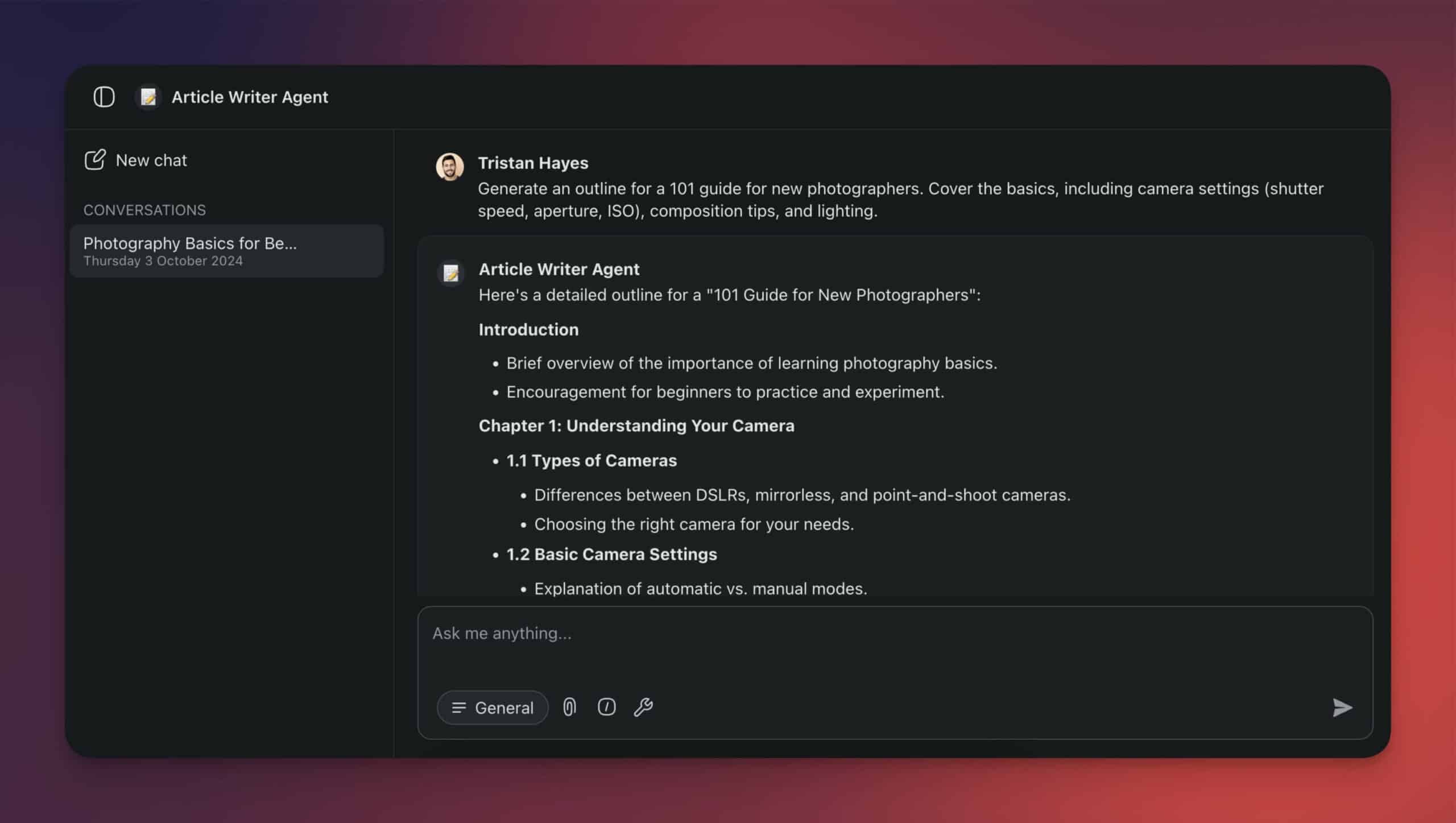Open slash commands icon
Viewport: 1456px width, 823px height.
pos(606,707)
